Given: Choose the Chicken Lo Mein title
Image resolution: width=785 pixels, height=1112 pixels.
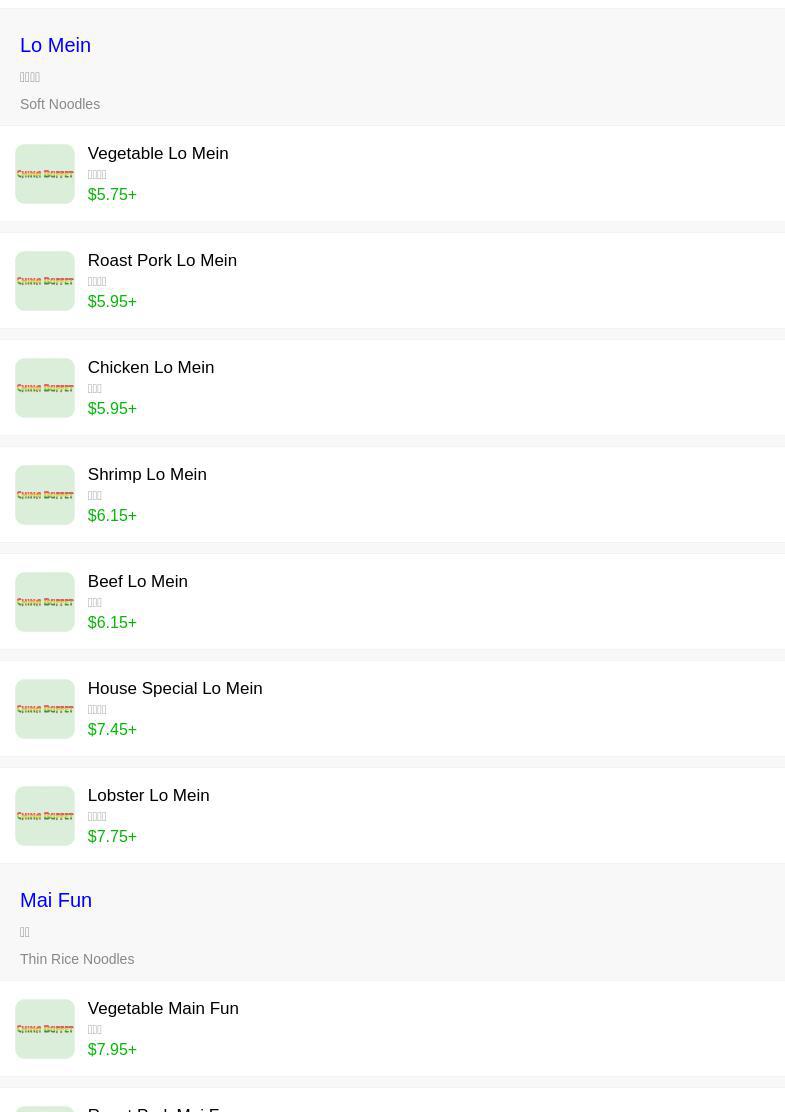Looking at the screenshot, I should click(x=151, y=367).
